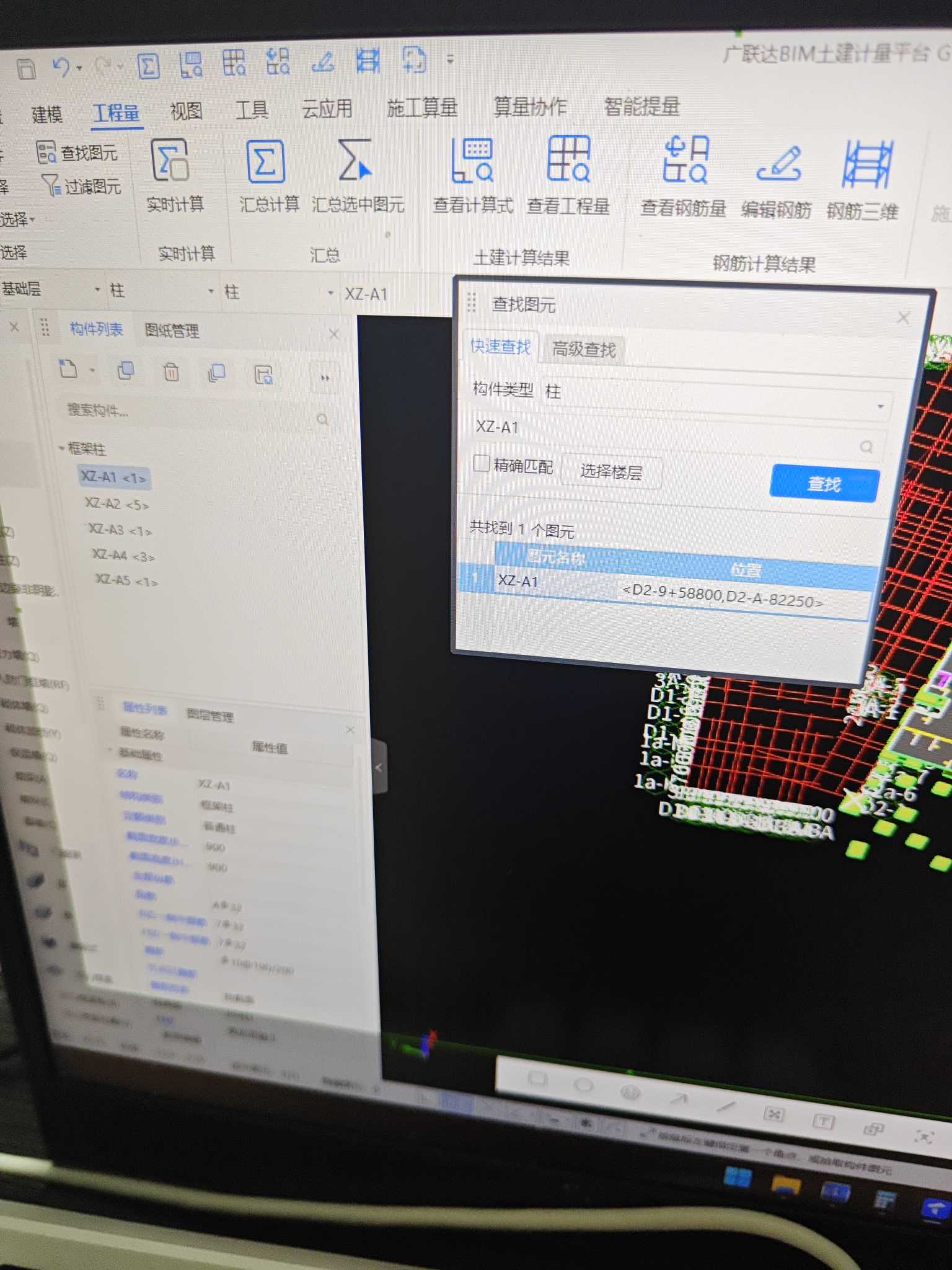Click the save icon in quick access toolbar
Image resolution: width=952 pixels, height=1270 pixels.
26,68
